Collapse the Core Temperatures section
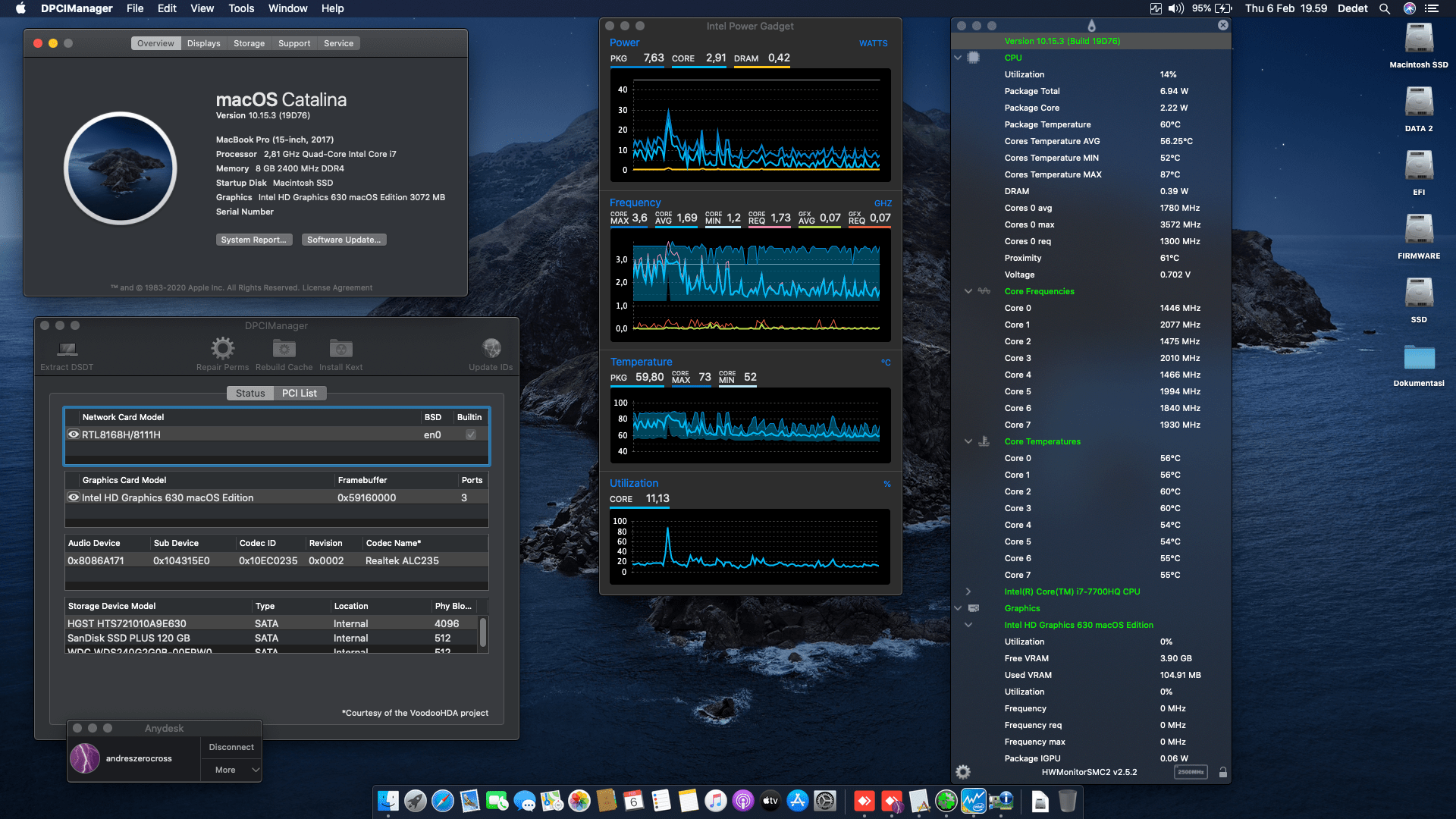Image resolution: width=1456 pixels, height=819 pixels. [x=968, y=441]
